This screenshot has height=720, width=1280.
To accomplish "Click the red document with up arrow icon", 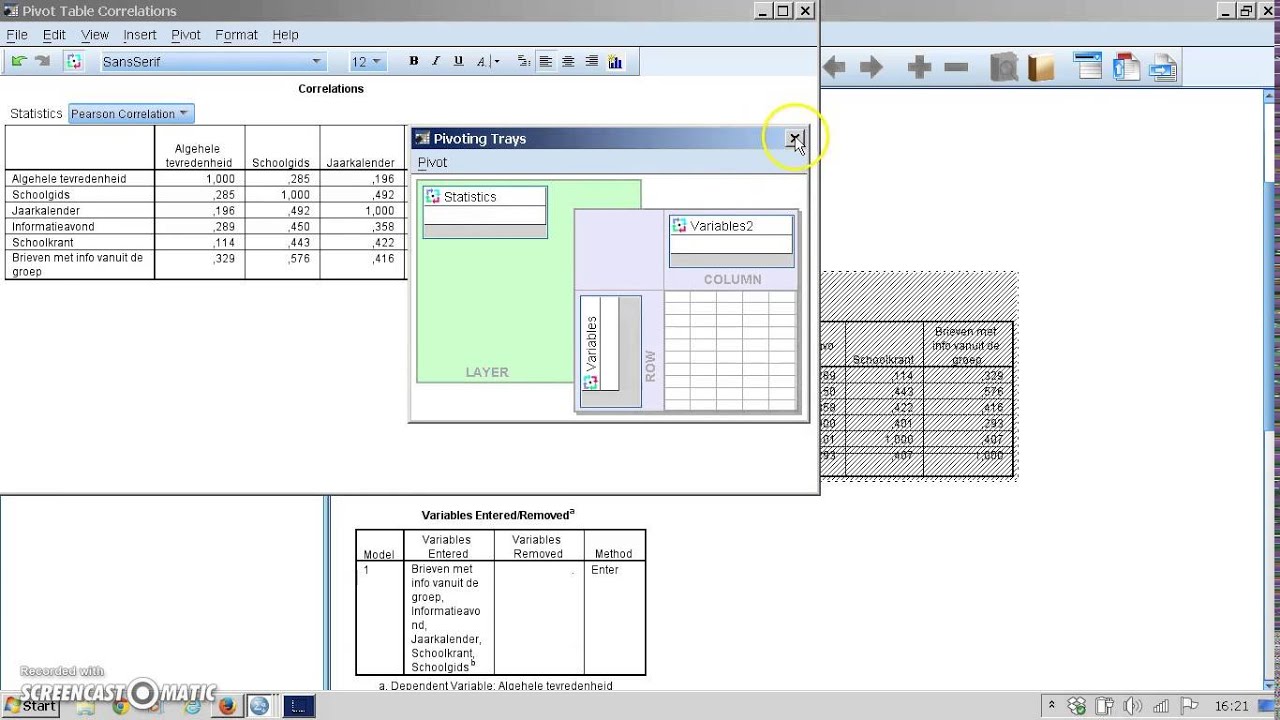I will pos(1126,67).
